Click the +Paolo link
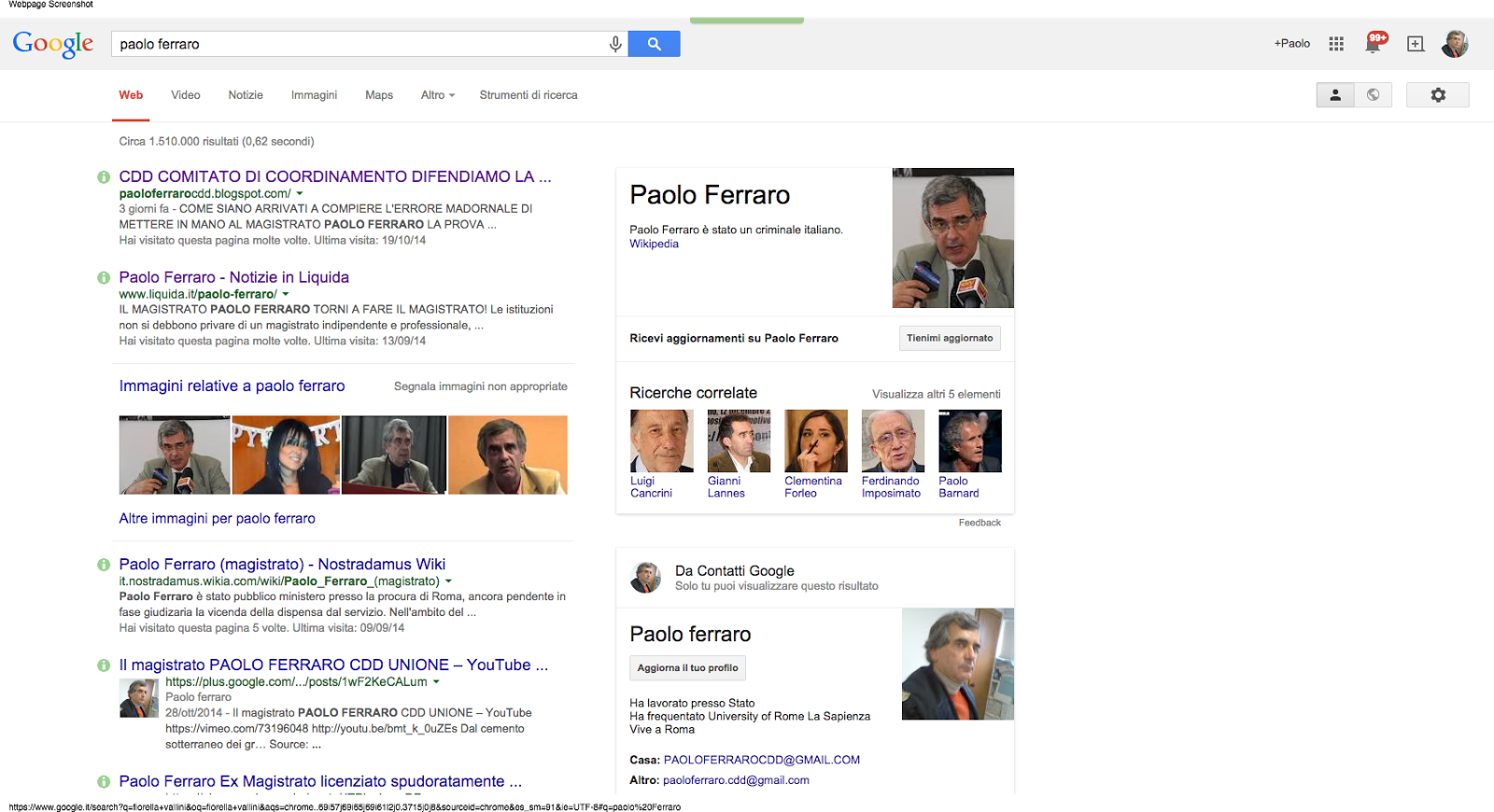Image resolution: width=1494 pixels, height=812 pixels. tap(1292, 44)
